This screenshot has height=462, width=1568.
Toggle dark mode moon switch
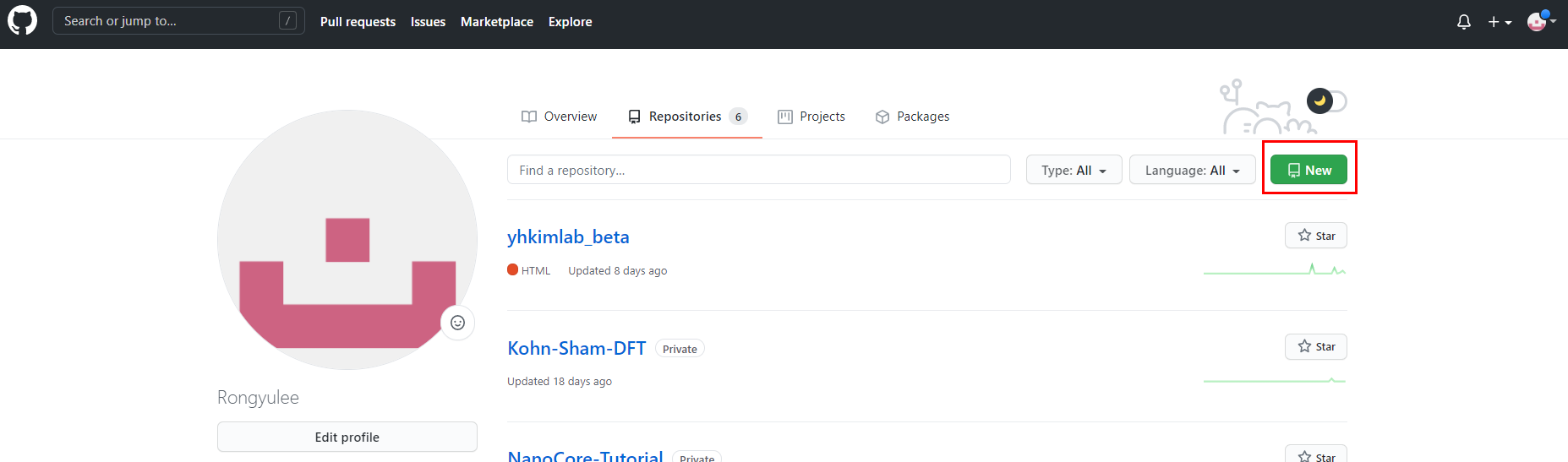pyautogui.click(x=1325, y=101)
